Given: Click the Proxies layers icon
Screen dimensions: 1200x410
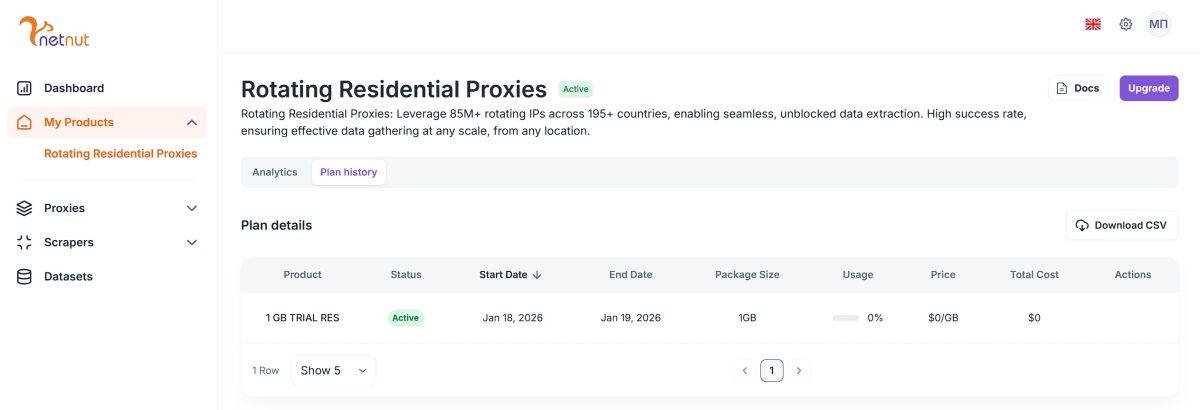Looking at the screenshot, I should click(x=25, y=208).
